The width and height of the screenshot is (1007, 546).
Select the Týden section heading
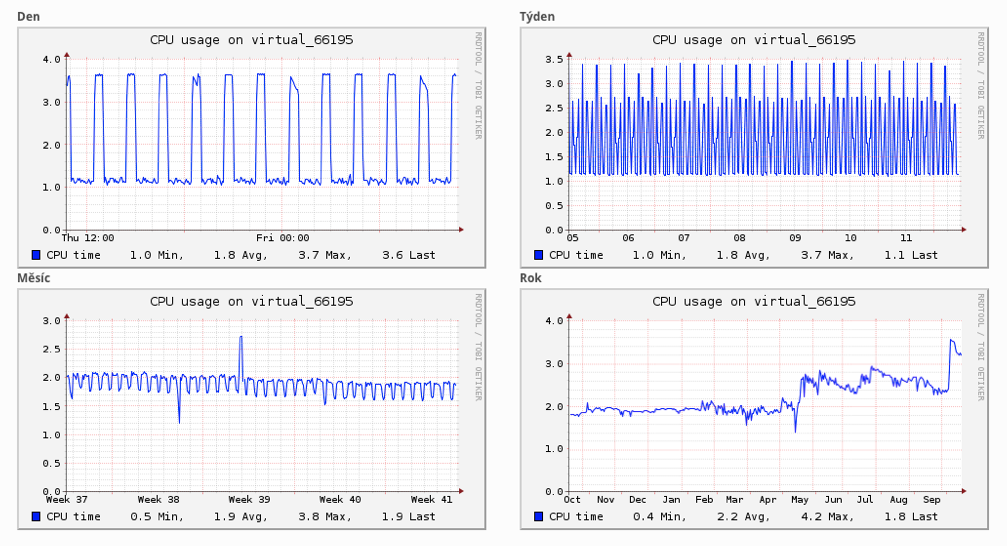(537, 16)
